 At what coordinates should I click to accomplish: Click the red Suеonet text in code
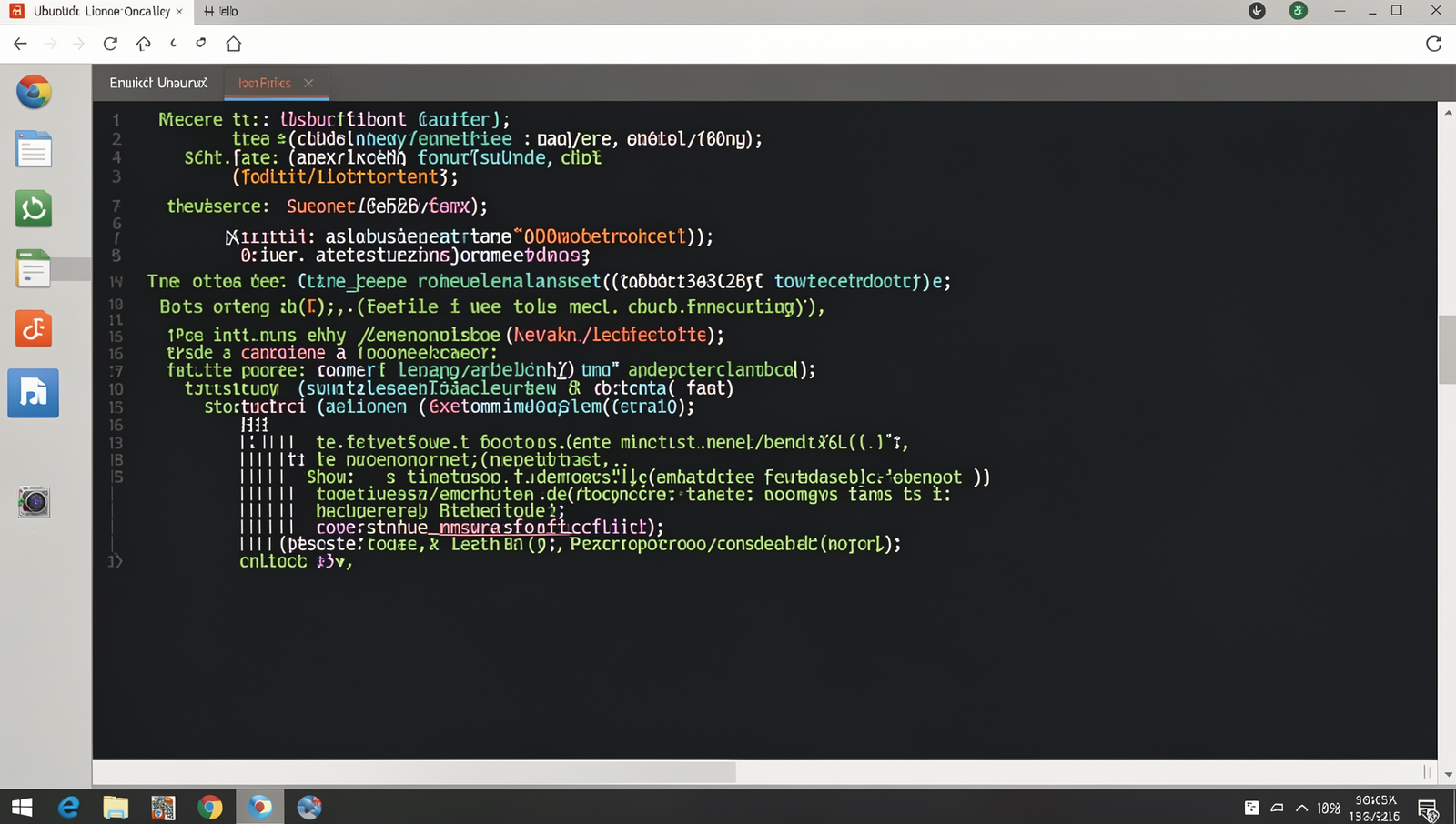click(x=323, y=206)
